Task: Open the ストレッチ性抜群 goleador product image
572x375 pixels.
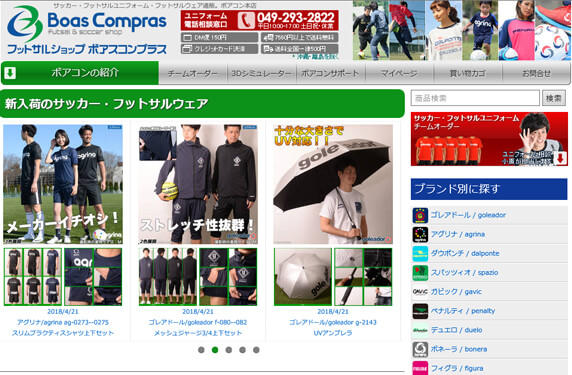Action: (198, 185)
